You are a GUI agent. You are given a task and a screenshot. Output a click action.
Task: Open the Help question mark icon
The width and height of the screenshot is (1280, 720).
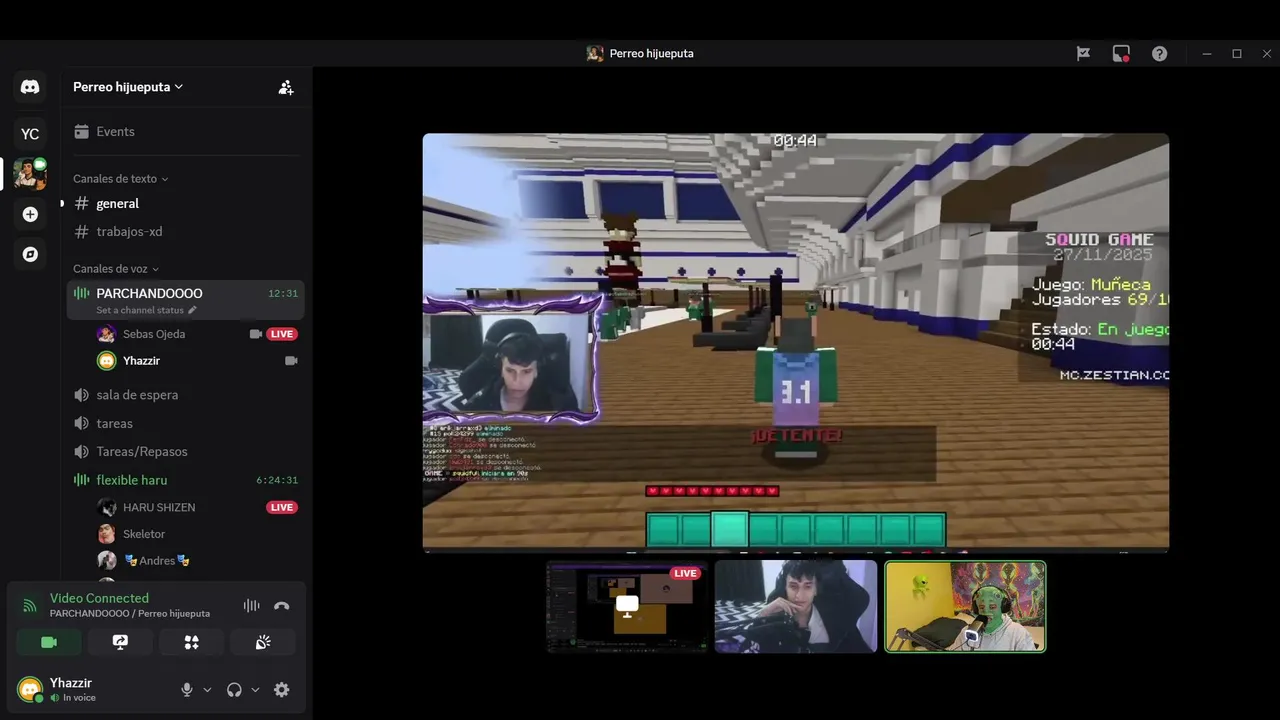[1159, 54]
